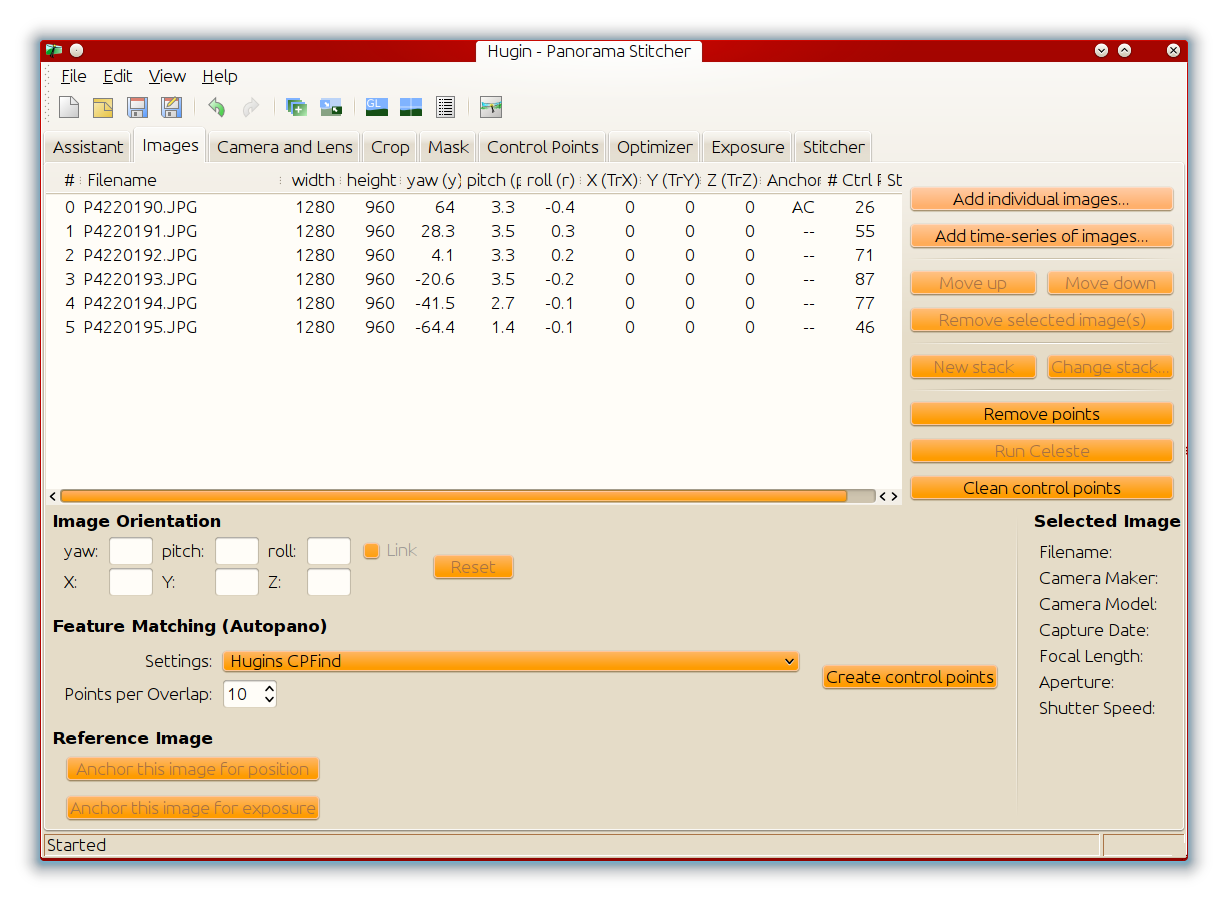Click the Clean control points button

point(1041,488)
